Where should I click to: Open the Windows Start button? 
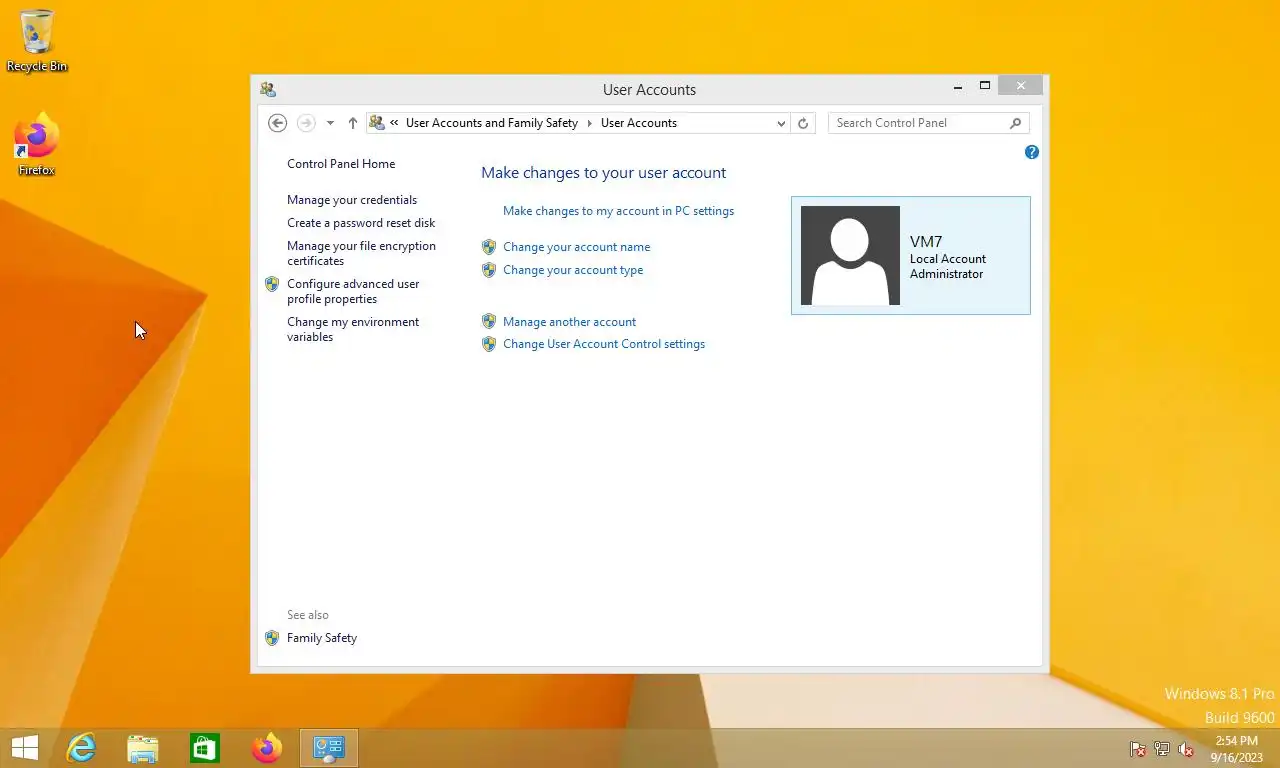pos(24,748)
